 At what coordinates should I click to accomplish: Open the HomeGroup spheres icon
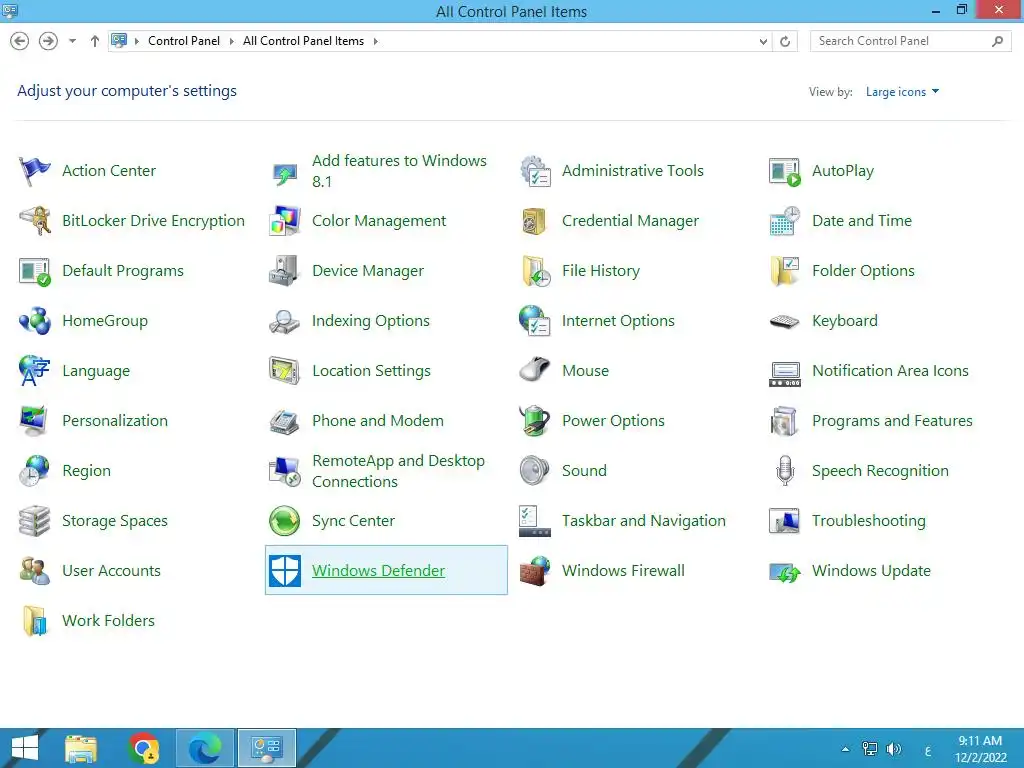click(35, 321)
